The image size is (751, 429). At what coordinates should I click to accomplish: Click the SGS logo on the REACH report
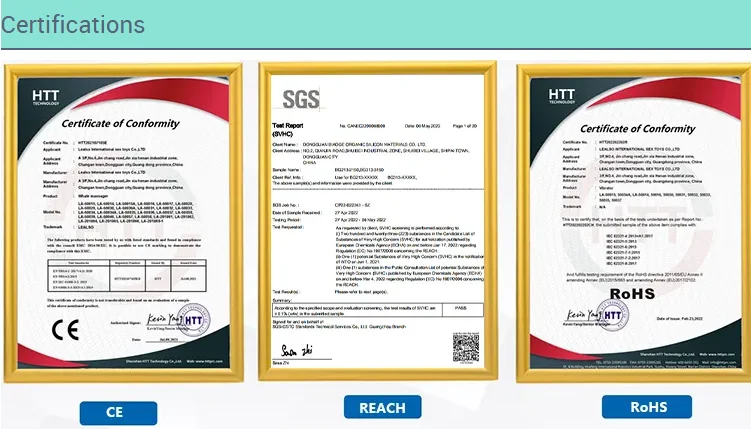[298, 99]
